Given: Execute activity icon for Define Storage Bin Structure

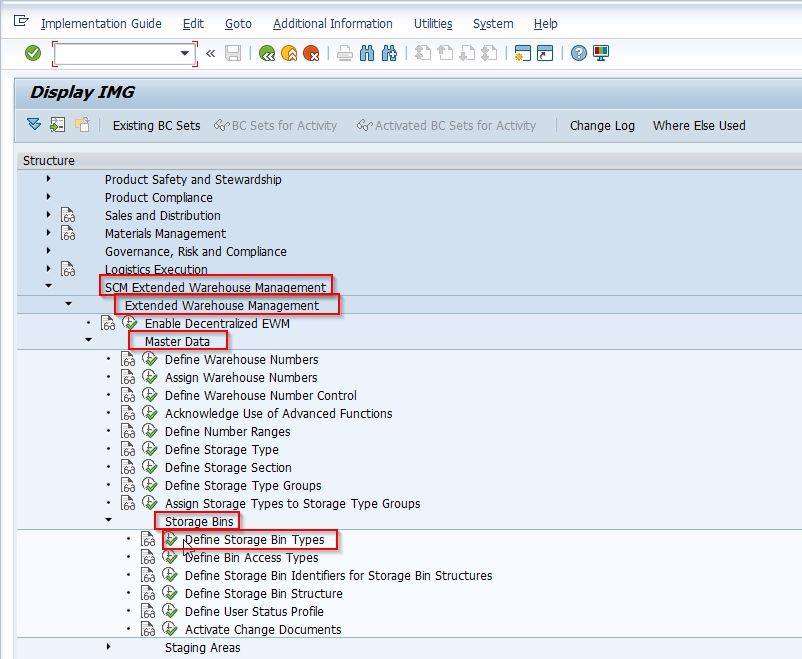Looking at the screenshot, I should (x=170, y=593).
